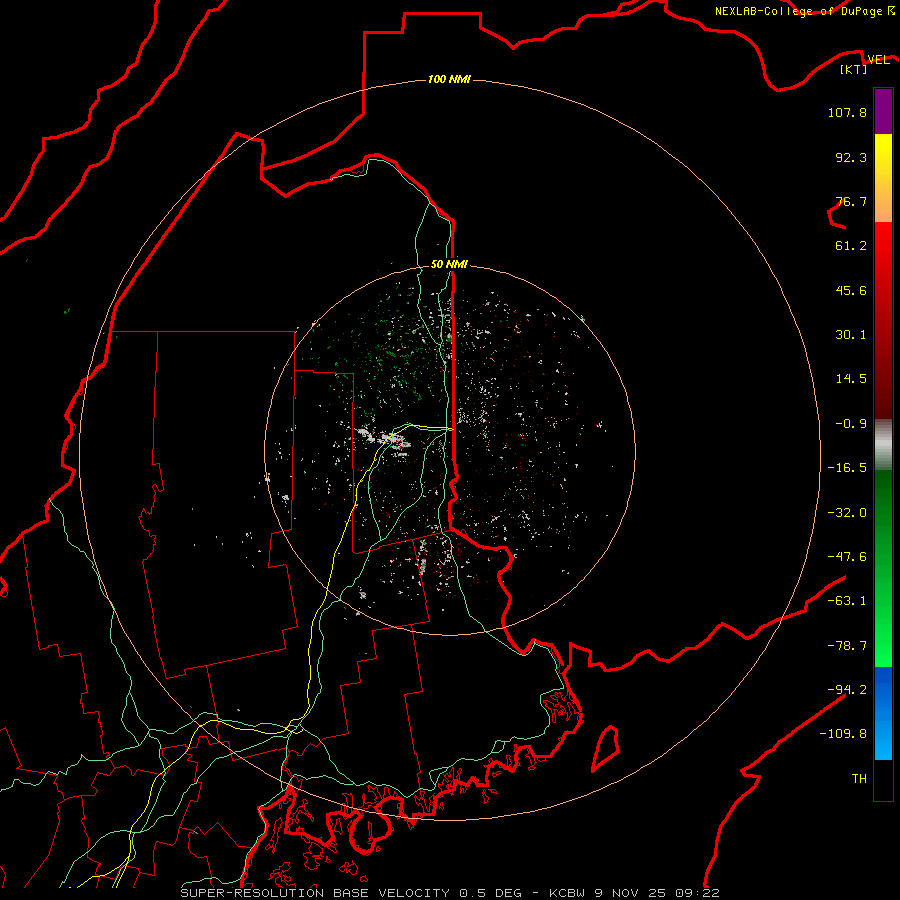Select the 61.2 velocity scale value
The image size is (900, 900).
click(x=851, y=246)
